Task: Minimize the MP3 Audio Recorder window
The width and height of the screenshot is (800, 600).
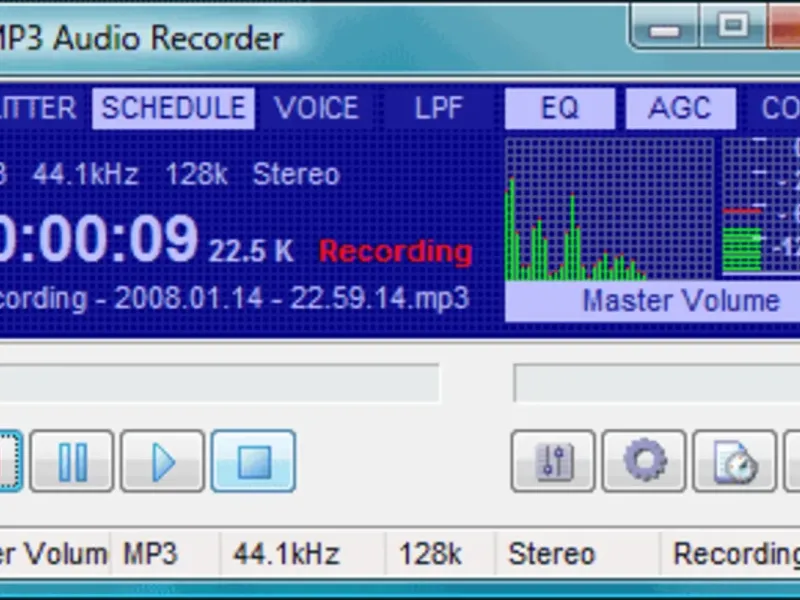Action: pyautogui.click(x=664, y=26)
